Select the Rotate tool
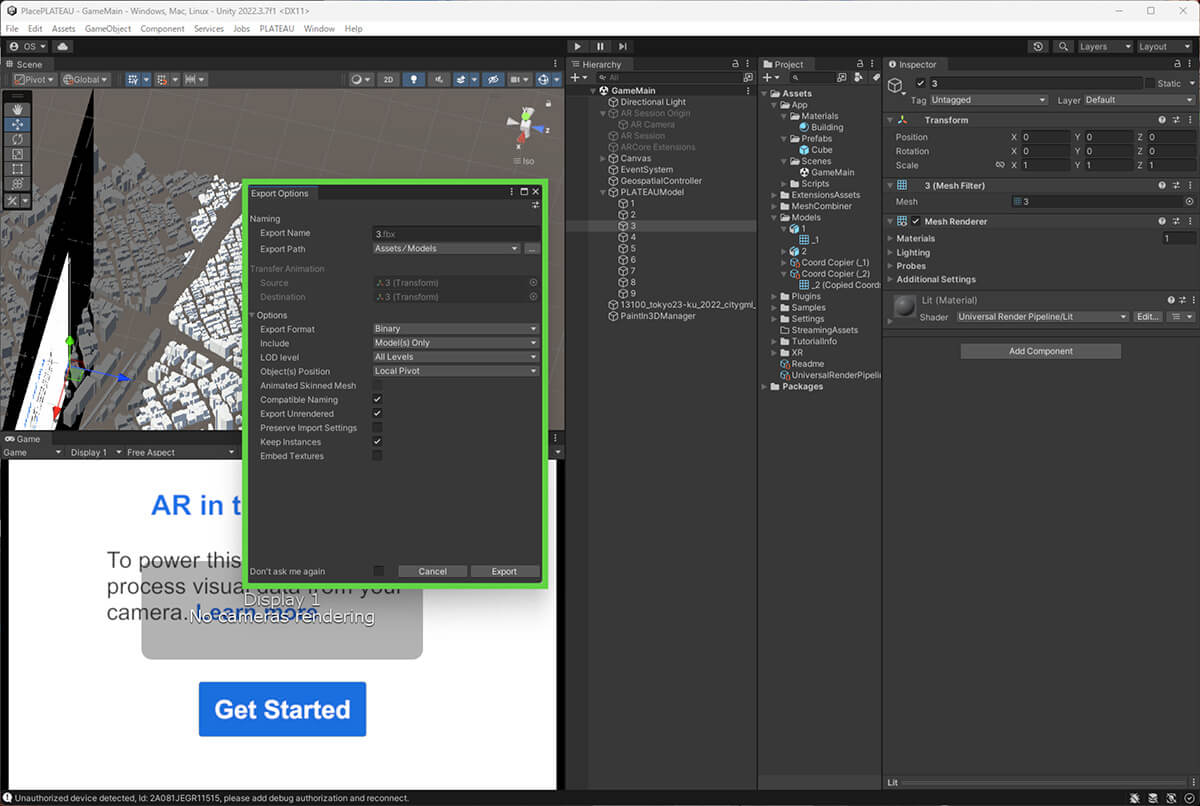 18,139
